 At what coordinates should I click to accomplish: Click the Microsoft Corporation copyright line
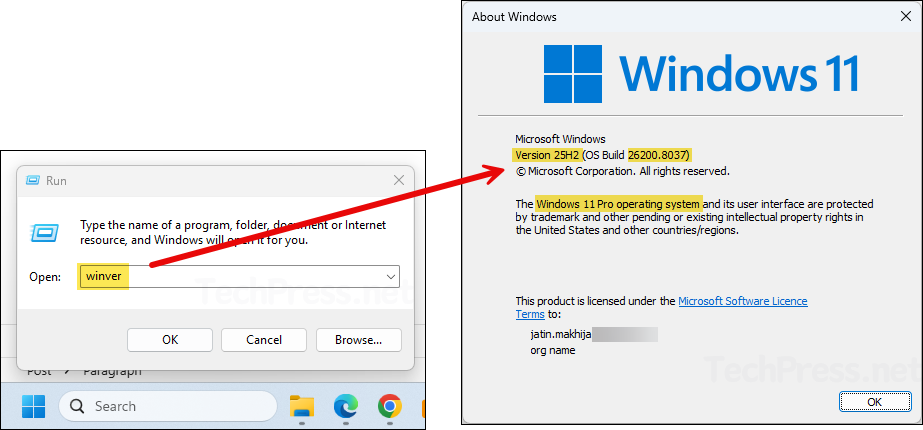[623, 171]
